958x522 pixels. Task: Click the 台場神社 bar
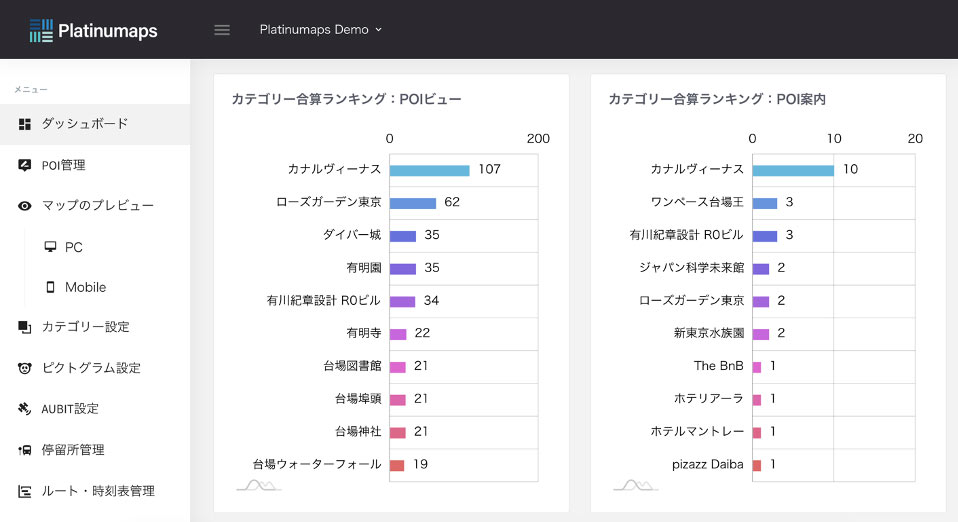click(398, 433)
